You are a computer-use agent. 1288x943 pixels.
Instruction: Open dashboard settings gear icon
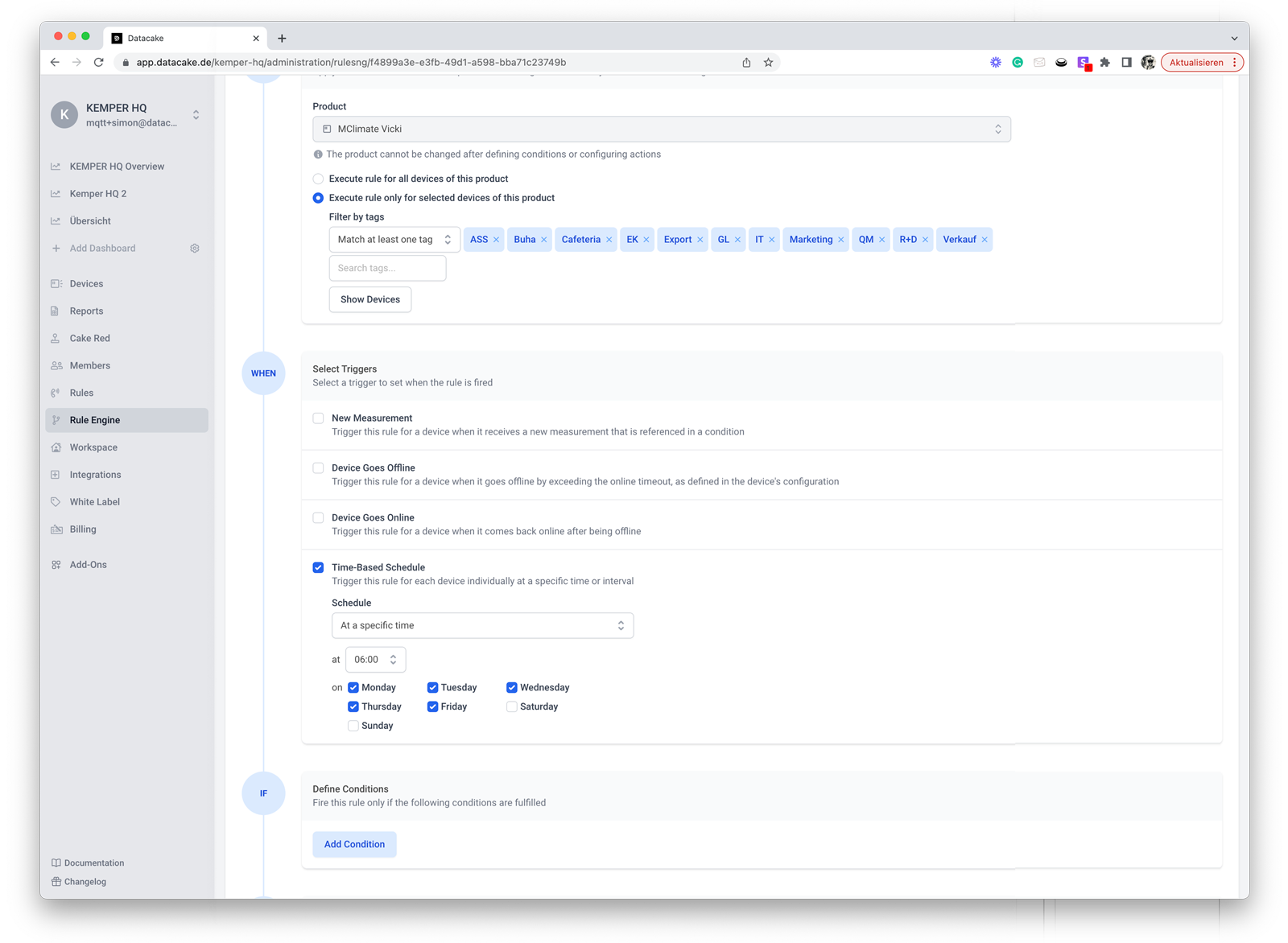pos(195,249)
